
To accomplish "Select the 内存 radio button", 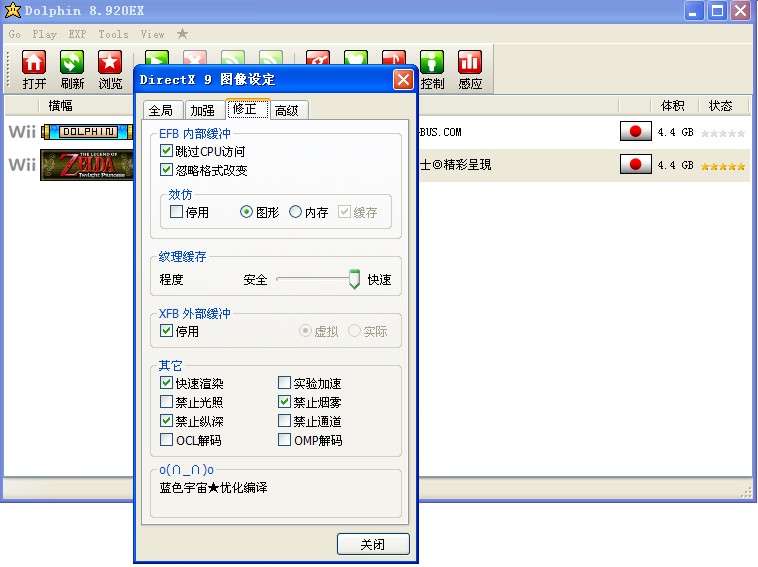I will point(295,212).
